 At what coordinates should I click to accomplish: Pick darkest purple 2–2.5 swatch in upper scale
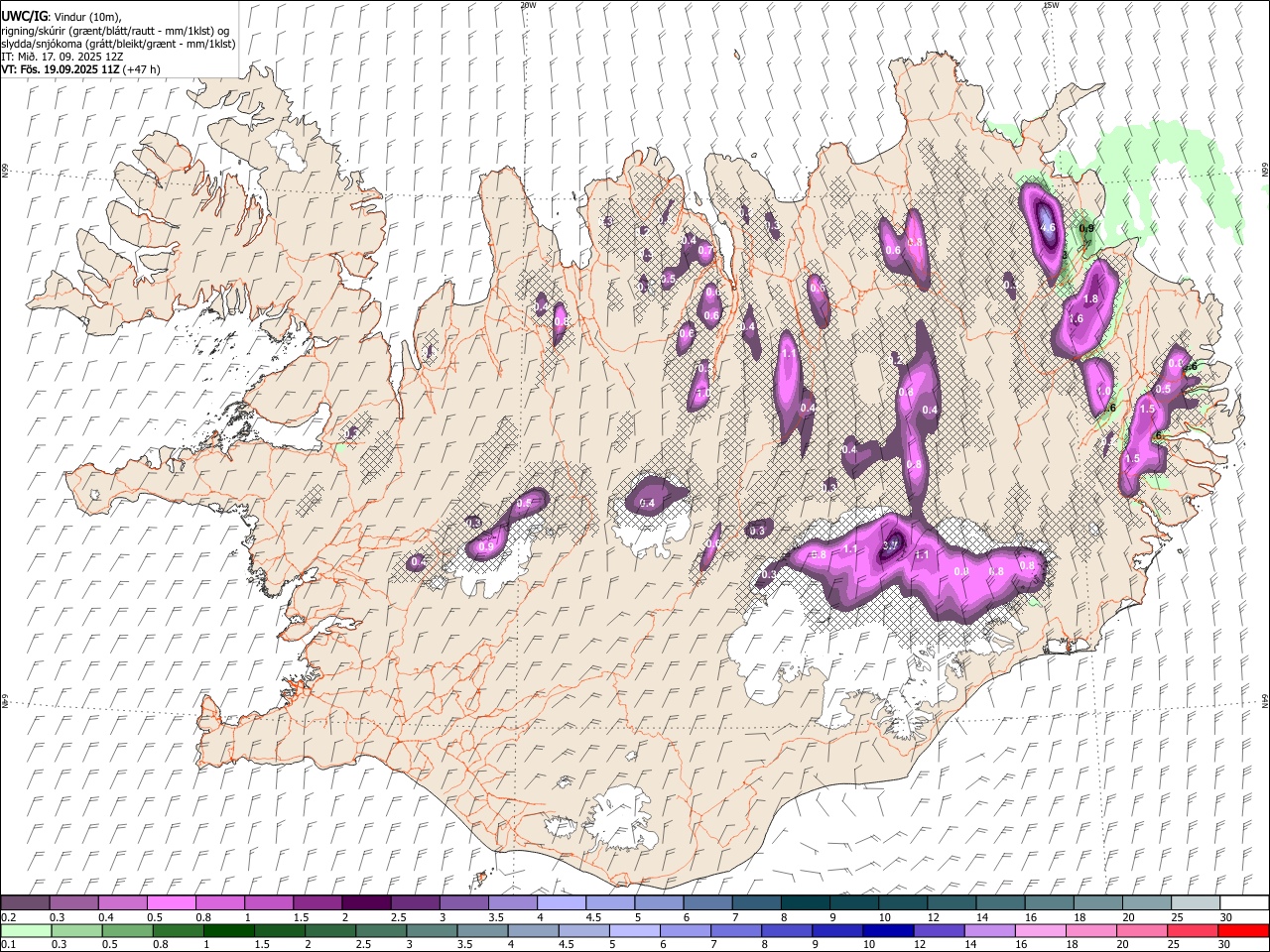pos(366,903)
